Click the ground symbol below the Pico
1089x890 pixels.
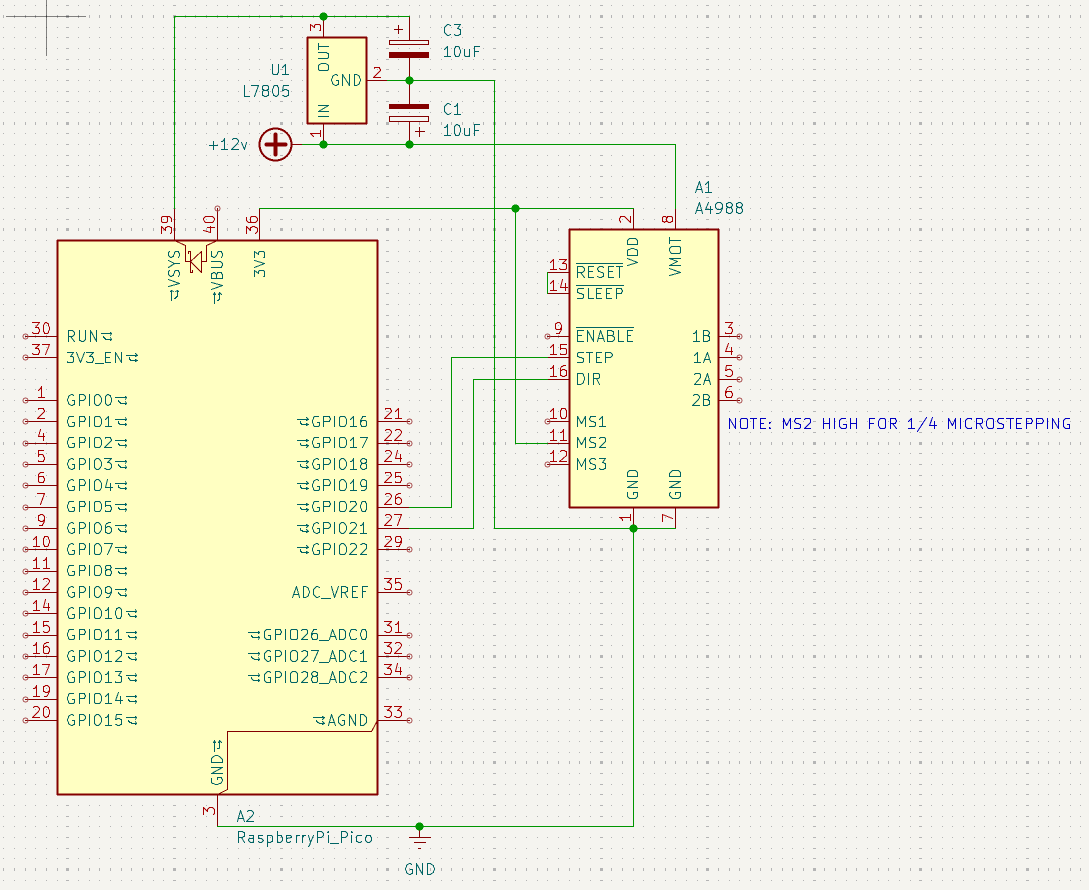click(419, 840)
